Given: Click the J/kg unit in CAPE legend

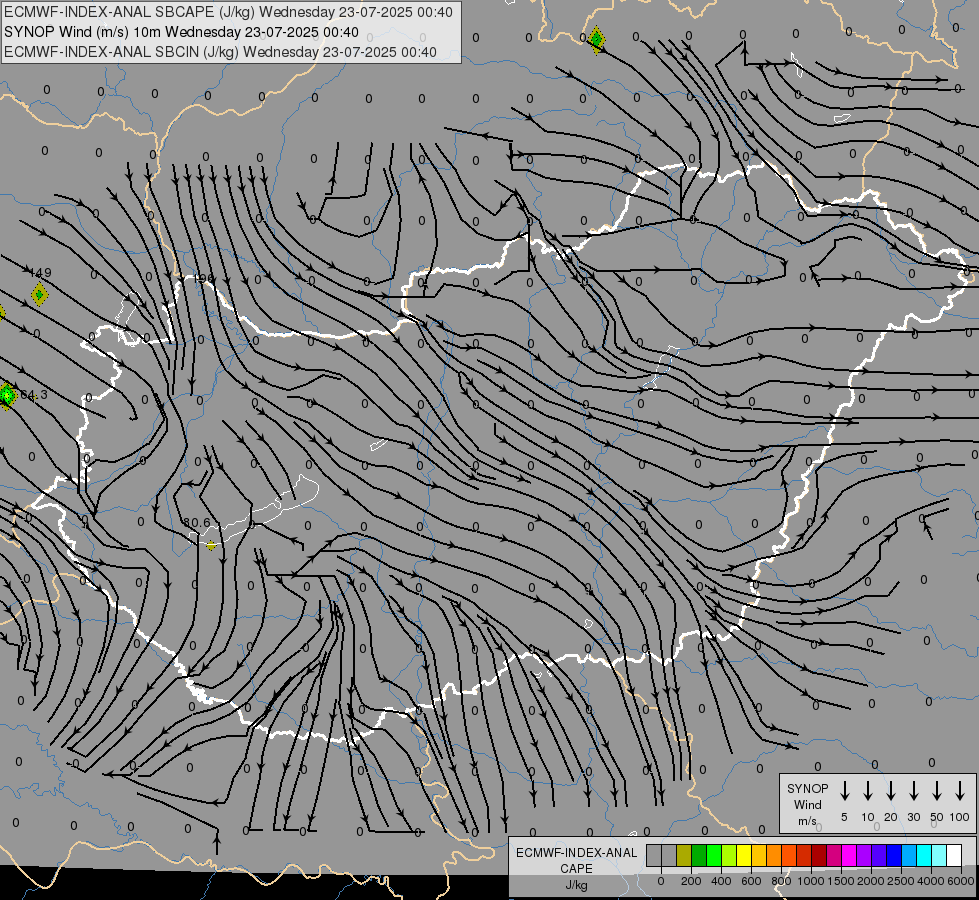Looking at the screenshot, I should coord(576,885).
